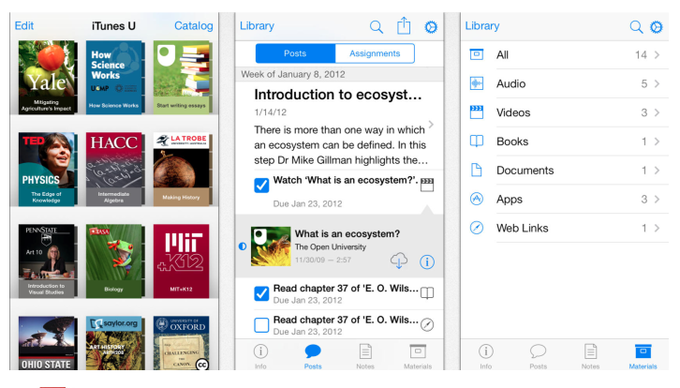
Task: Tap the All category icon
Action: coord(477,55)
